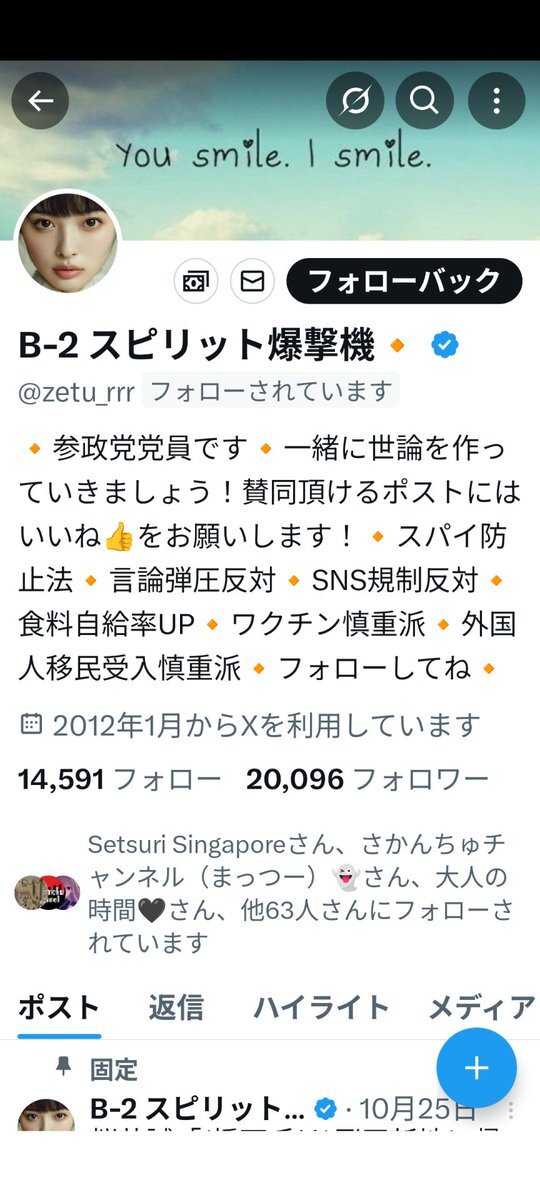Open the メディア tab
This screenshot has width=540, height=1200.
pos(482,1007)
